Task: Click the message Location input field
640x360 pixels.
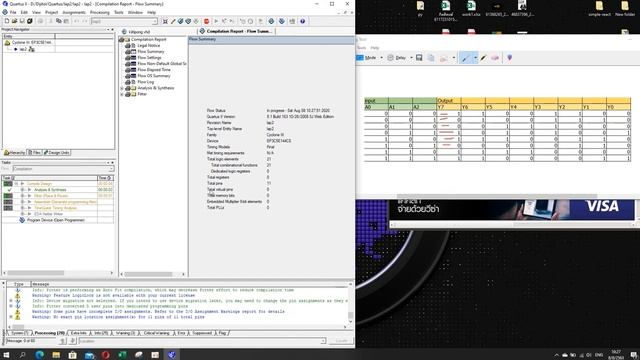Action: click(202, 341)
